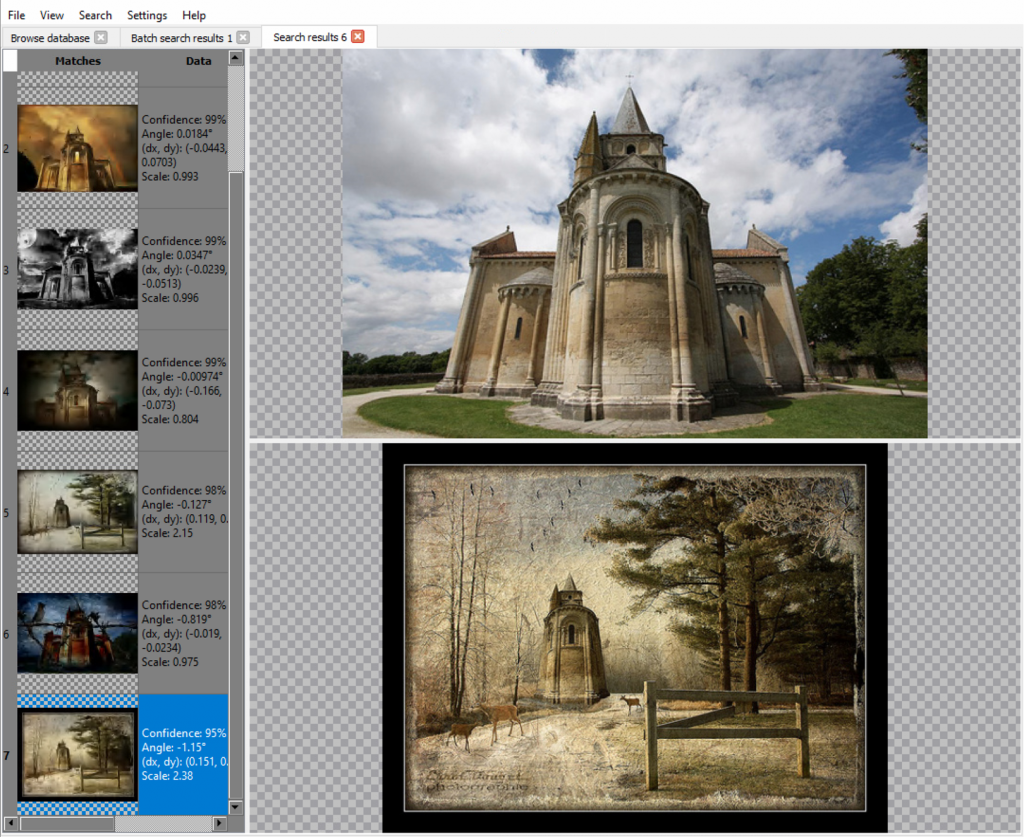Close the Search results 6 tab

coord(357,37)
